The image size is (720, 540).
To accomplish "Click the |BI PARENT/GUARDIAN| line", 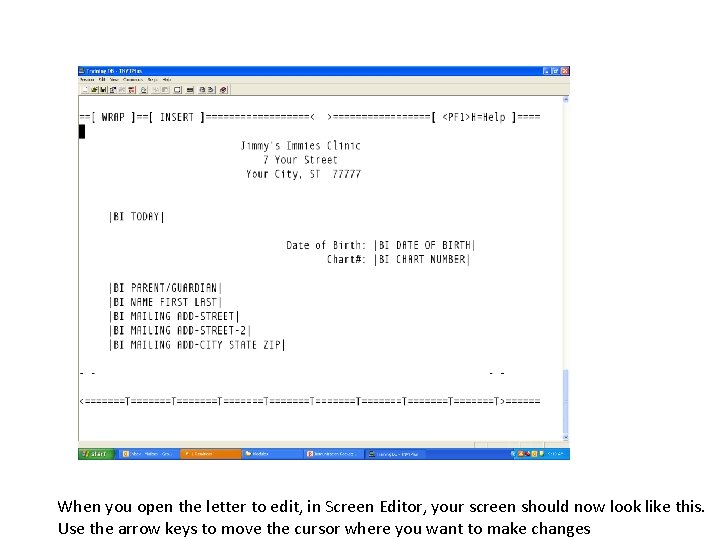I will pos(165,288).
